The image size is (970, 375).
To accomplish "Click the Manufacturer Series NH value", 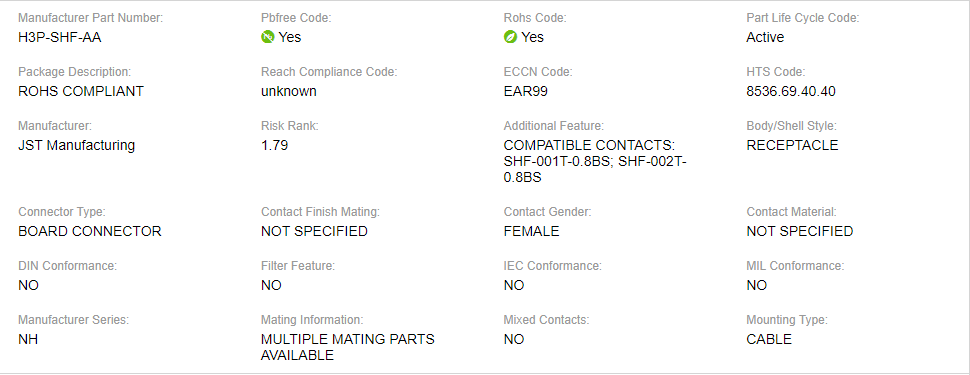I will [28, 339].
